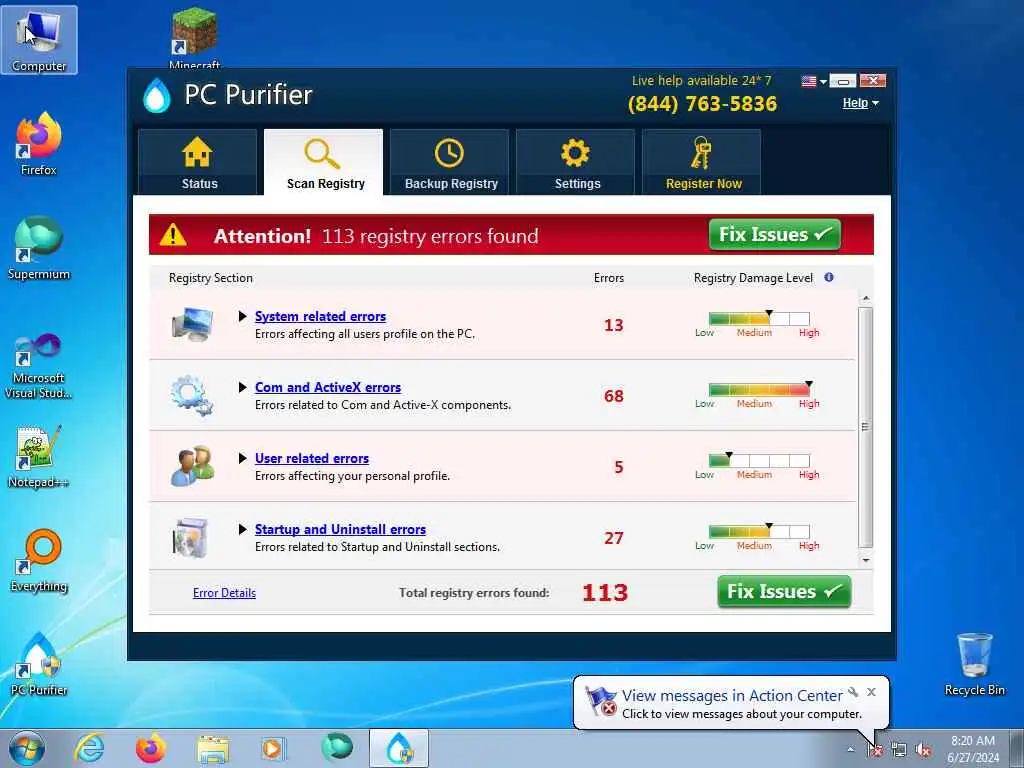Click the Com and ActiveX damage meter
1024x768 pixels.
coord(759,390)
